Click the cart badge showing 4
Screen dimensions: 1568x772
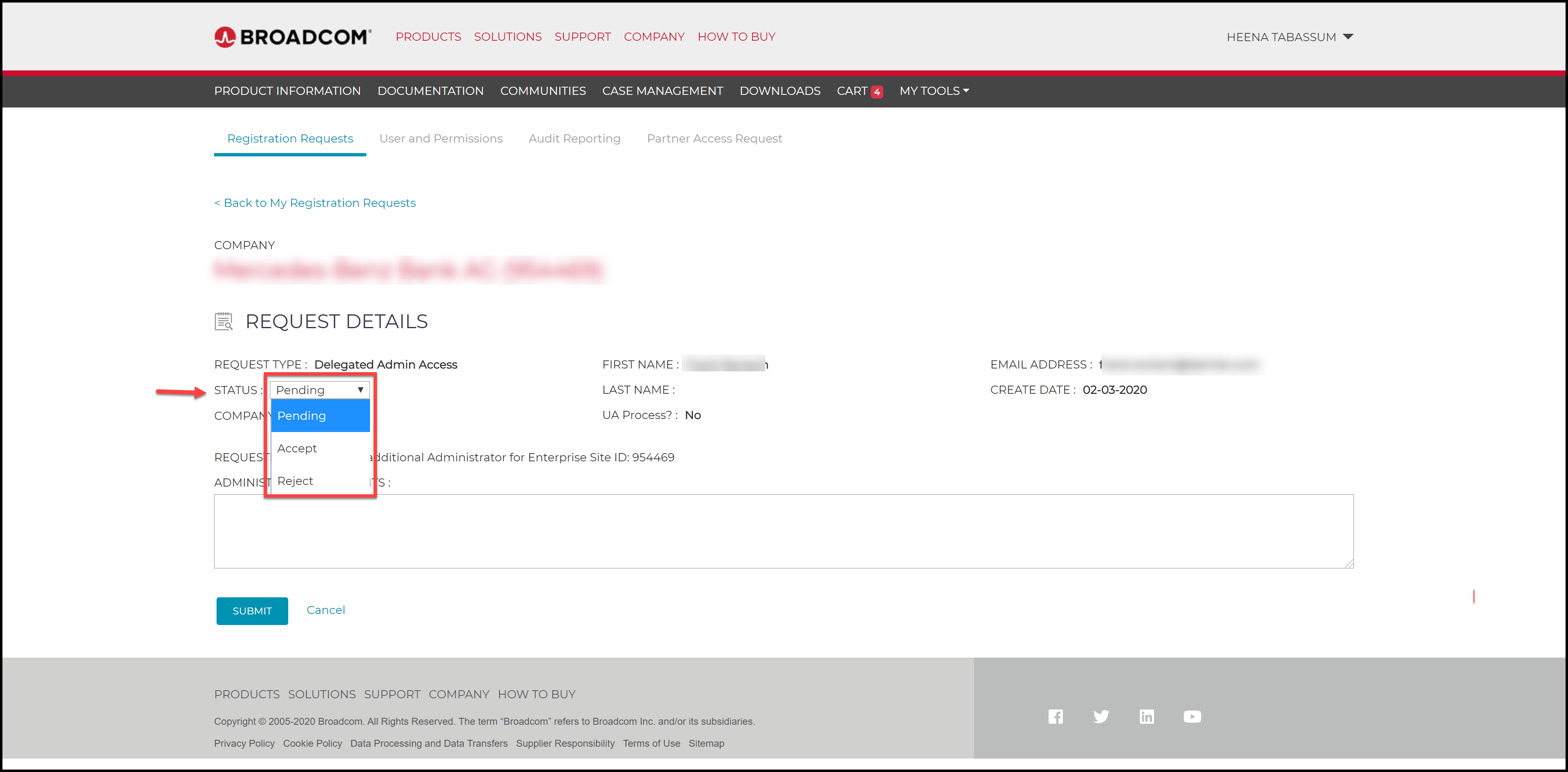point(876,92)
